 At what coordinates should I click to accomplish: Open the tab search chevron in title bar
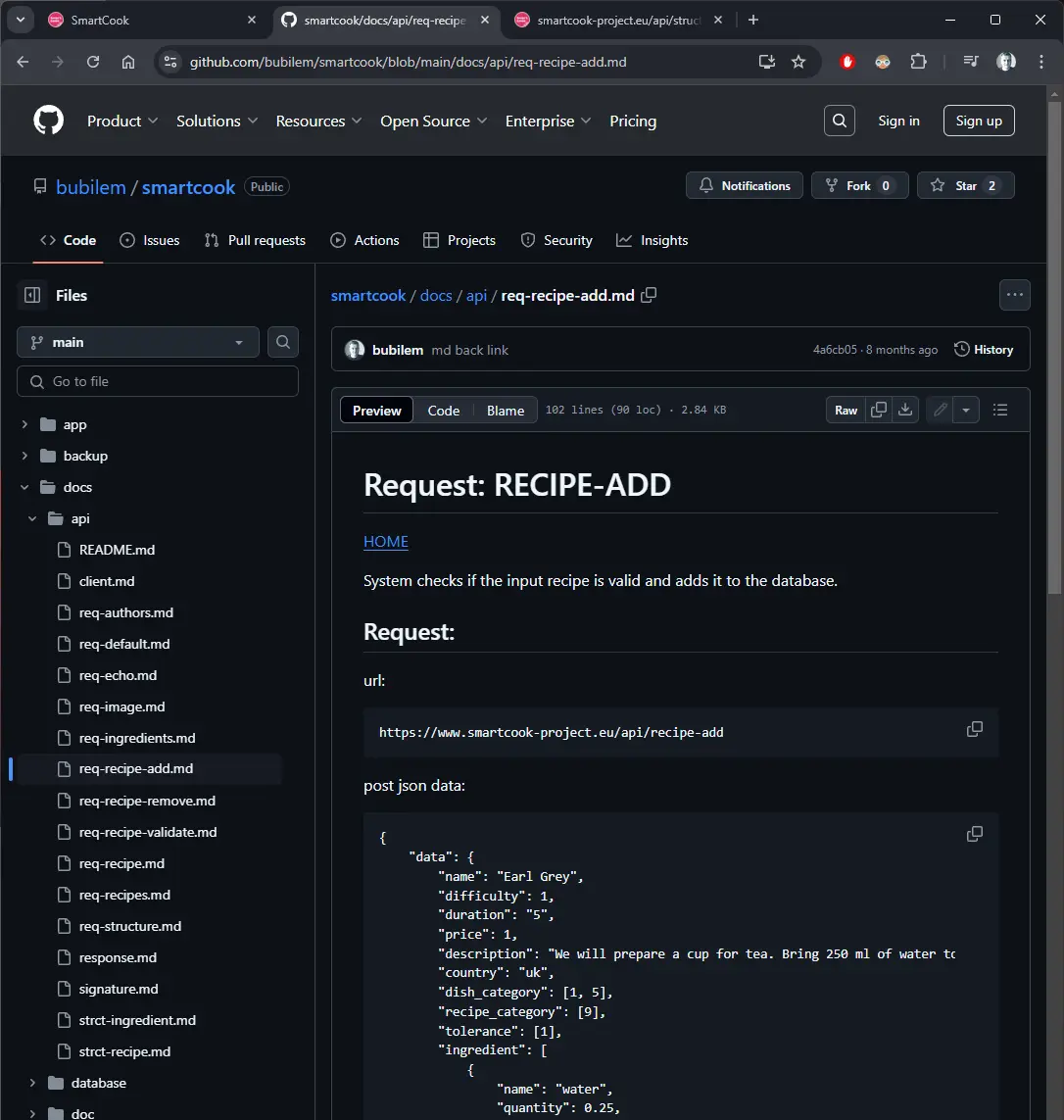[21, 20]
